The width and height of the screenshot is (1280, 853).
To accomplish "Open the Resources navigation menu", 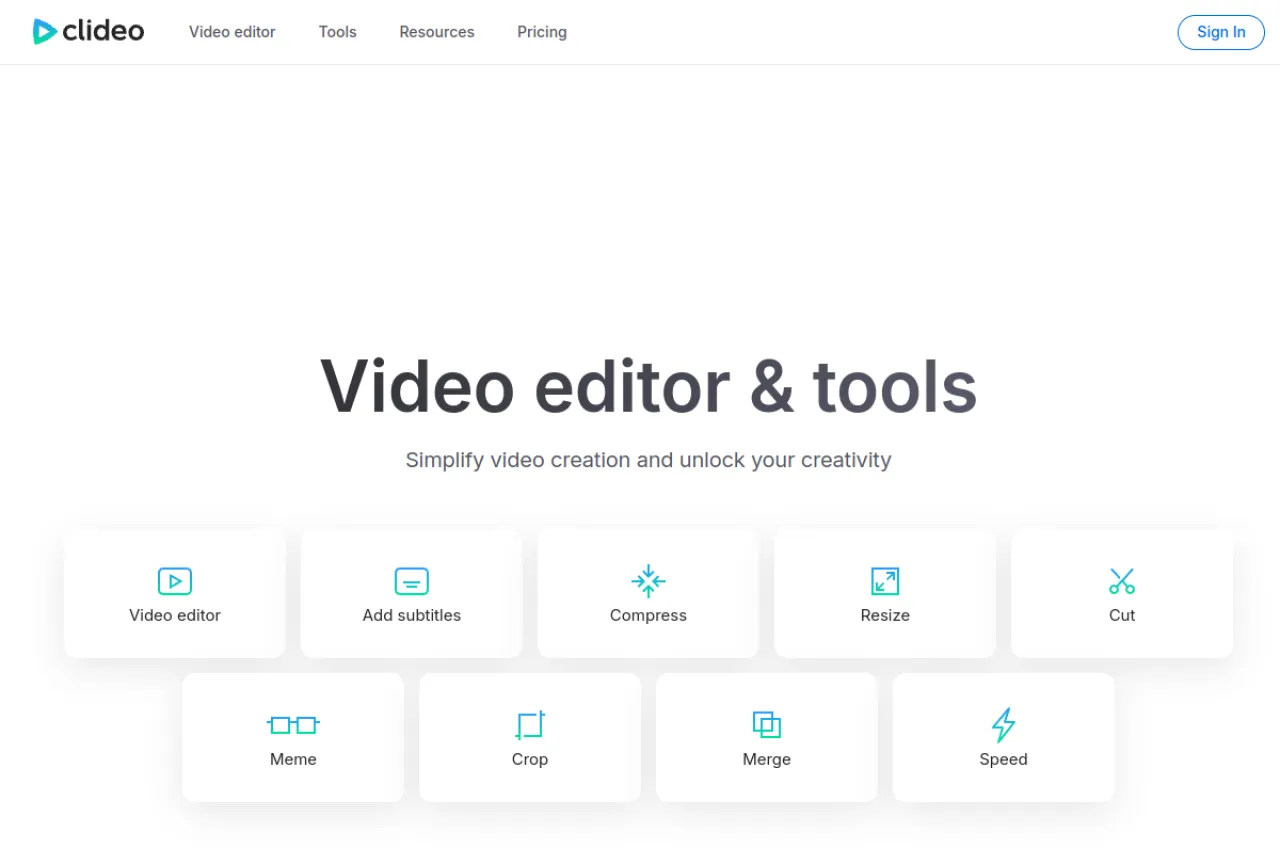I will (x=437, y=32).
